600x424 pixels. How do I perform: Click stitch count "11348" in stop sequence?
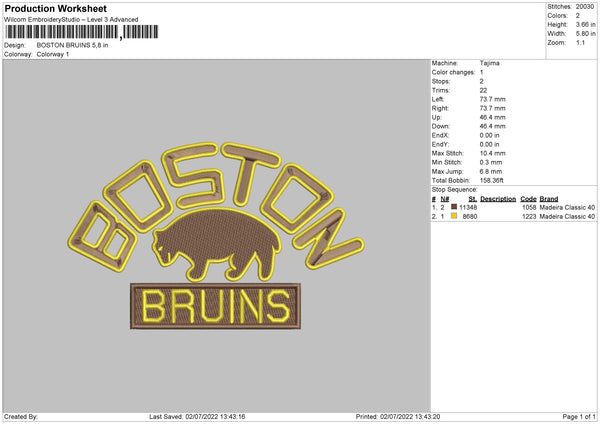pos(468,207)
